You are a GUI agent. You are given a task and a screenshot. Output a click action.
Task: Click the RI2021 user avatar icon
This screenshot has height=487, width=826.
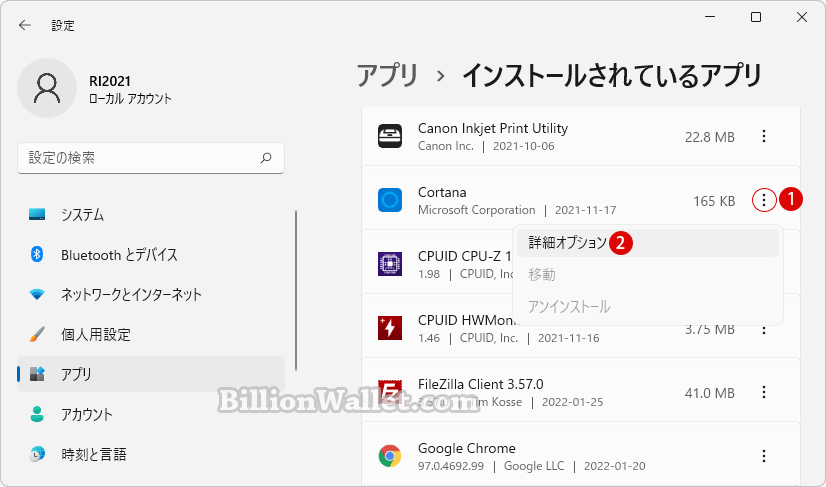click(47, 88)
